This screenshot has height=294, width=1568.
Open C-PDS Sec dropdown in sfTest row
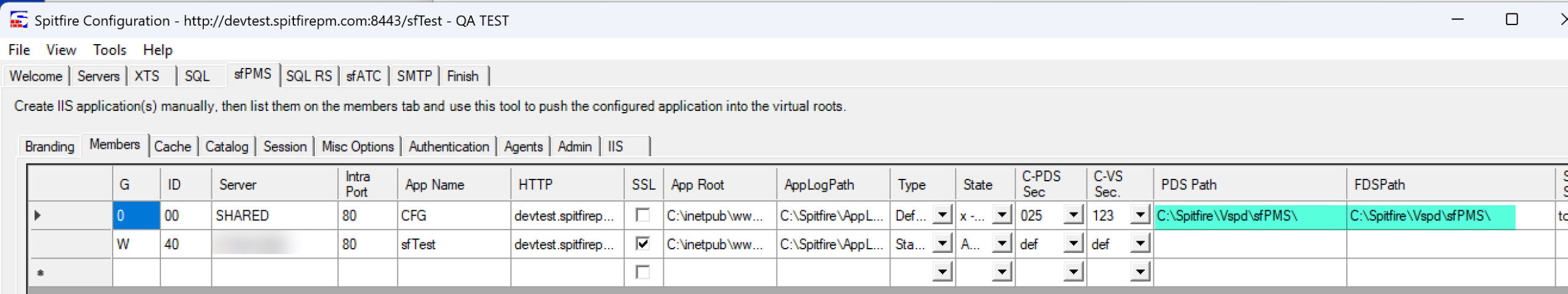1073,244
